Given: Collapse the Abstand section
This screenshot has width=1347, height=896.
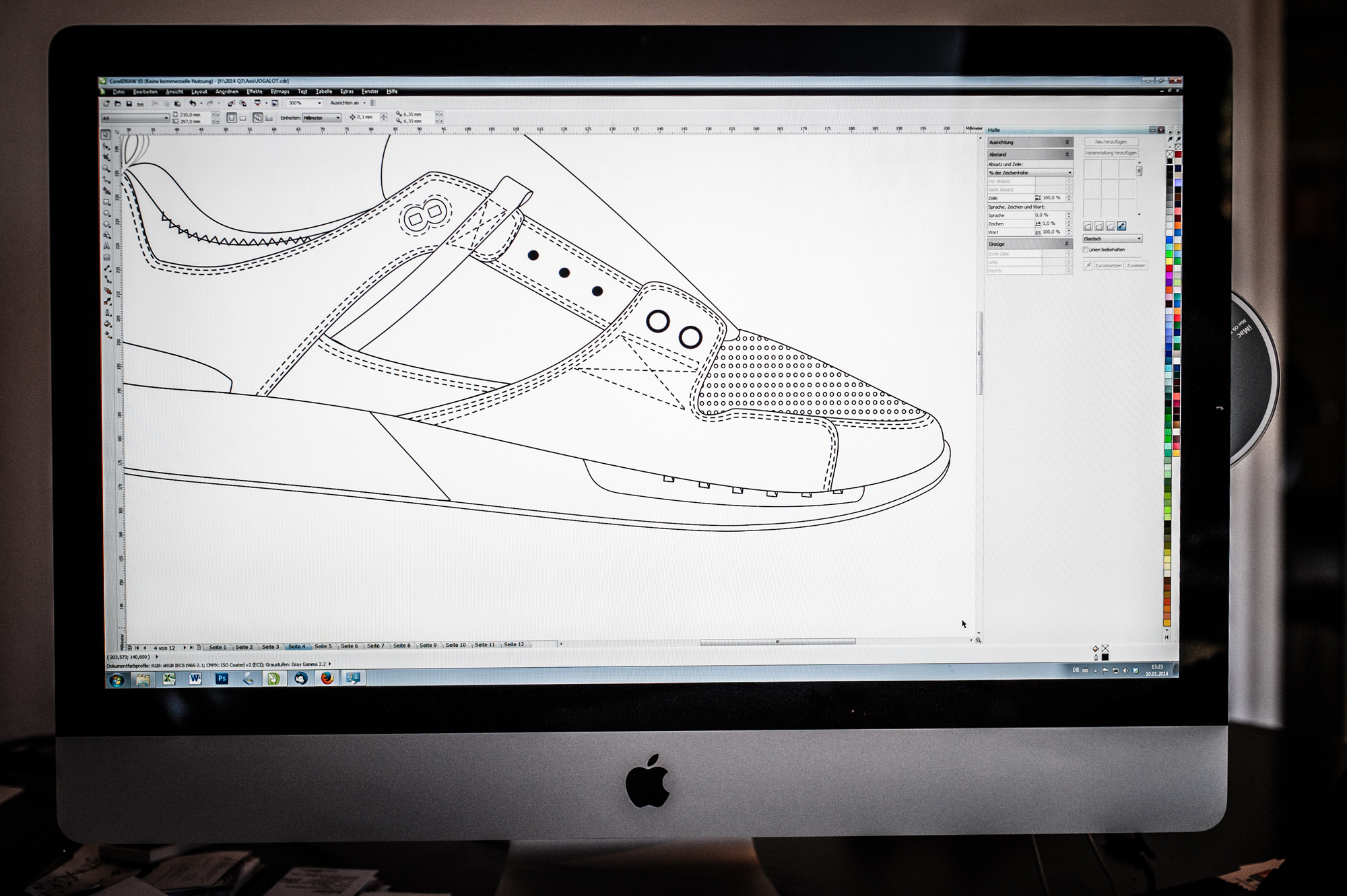Looking at the screenshot, I should tap(1030, 154).
